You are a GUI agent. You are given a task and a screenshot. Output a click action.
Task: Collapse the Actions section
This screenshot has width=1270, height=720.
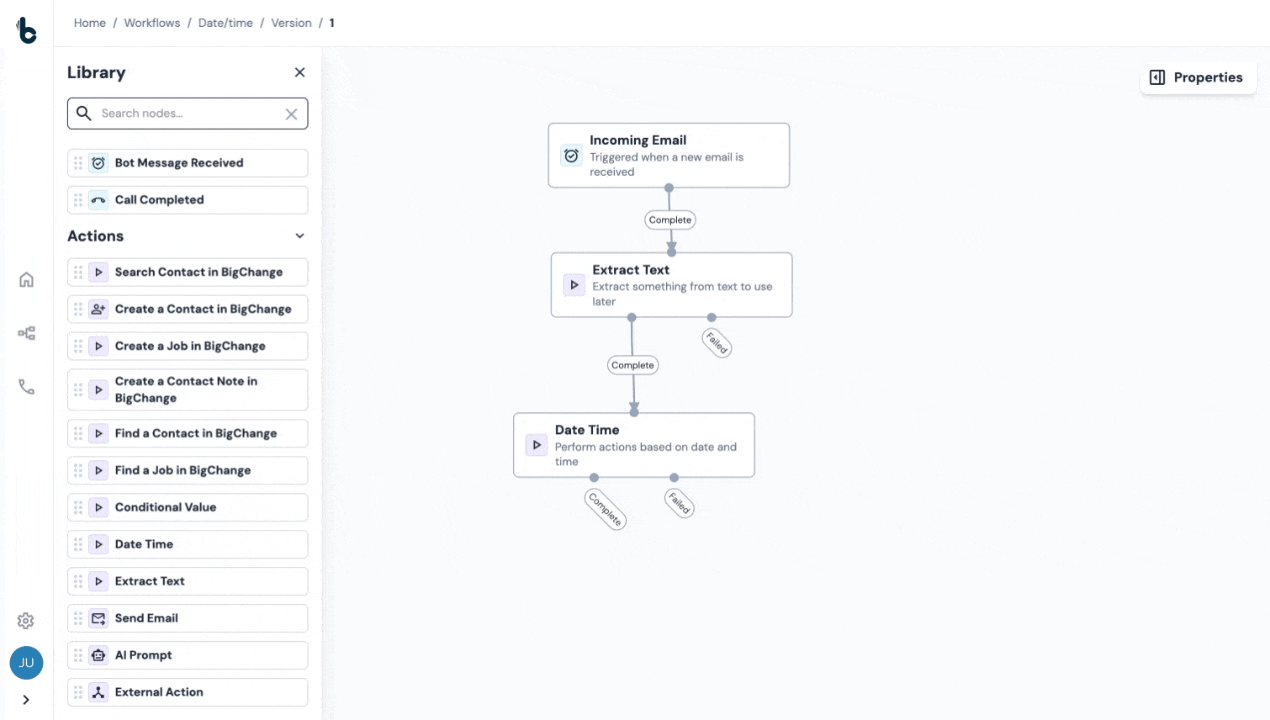(299, 236)
